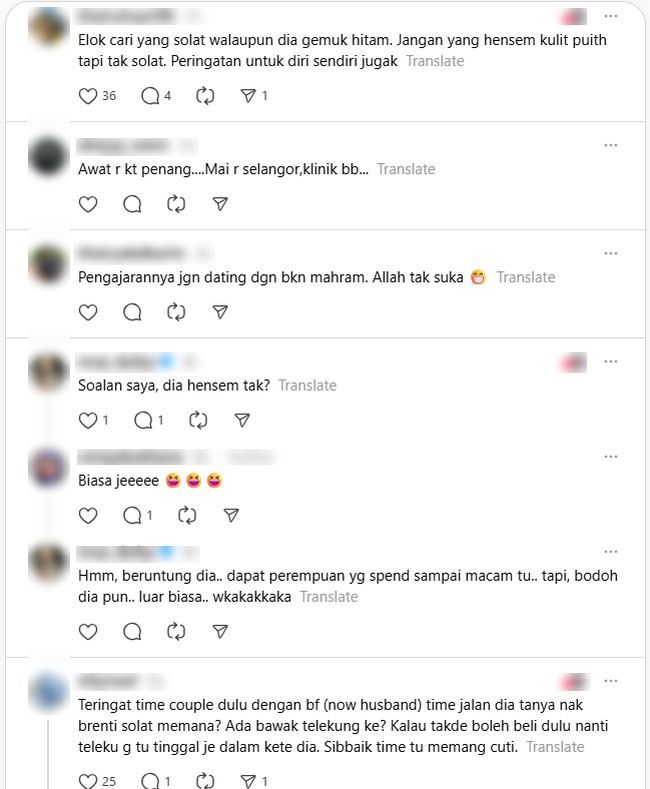
Task: Open more options for "Elok cari yang solat" comment
Action: tap(610, 16)
